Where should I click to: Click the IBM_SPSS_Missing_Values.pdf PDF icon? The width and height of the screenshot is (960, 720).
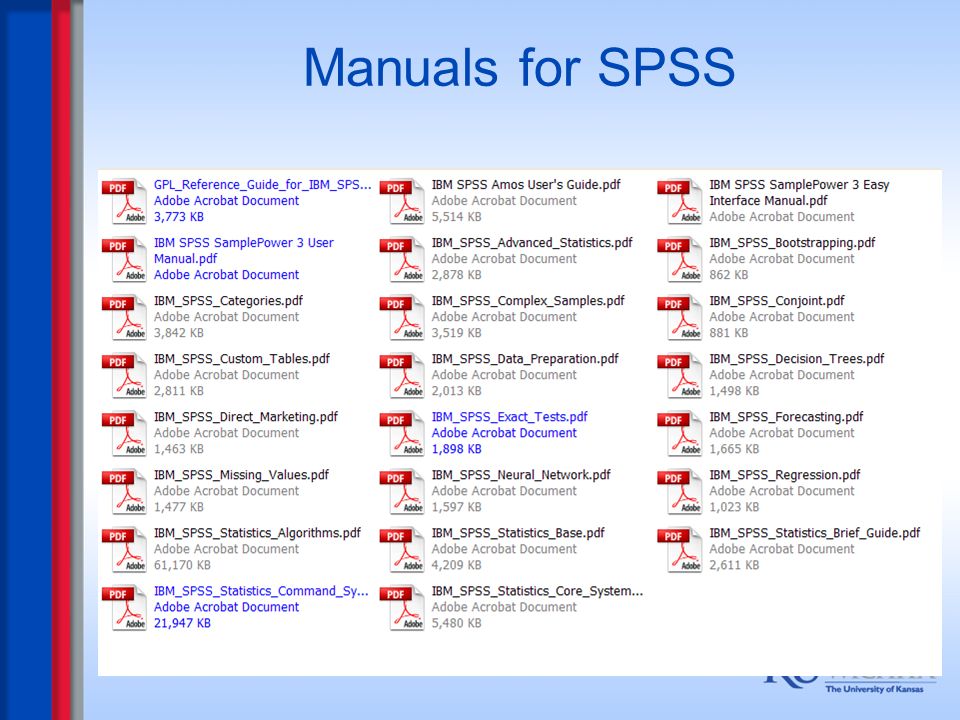coord(124,491)
